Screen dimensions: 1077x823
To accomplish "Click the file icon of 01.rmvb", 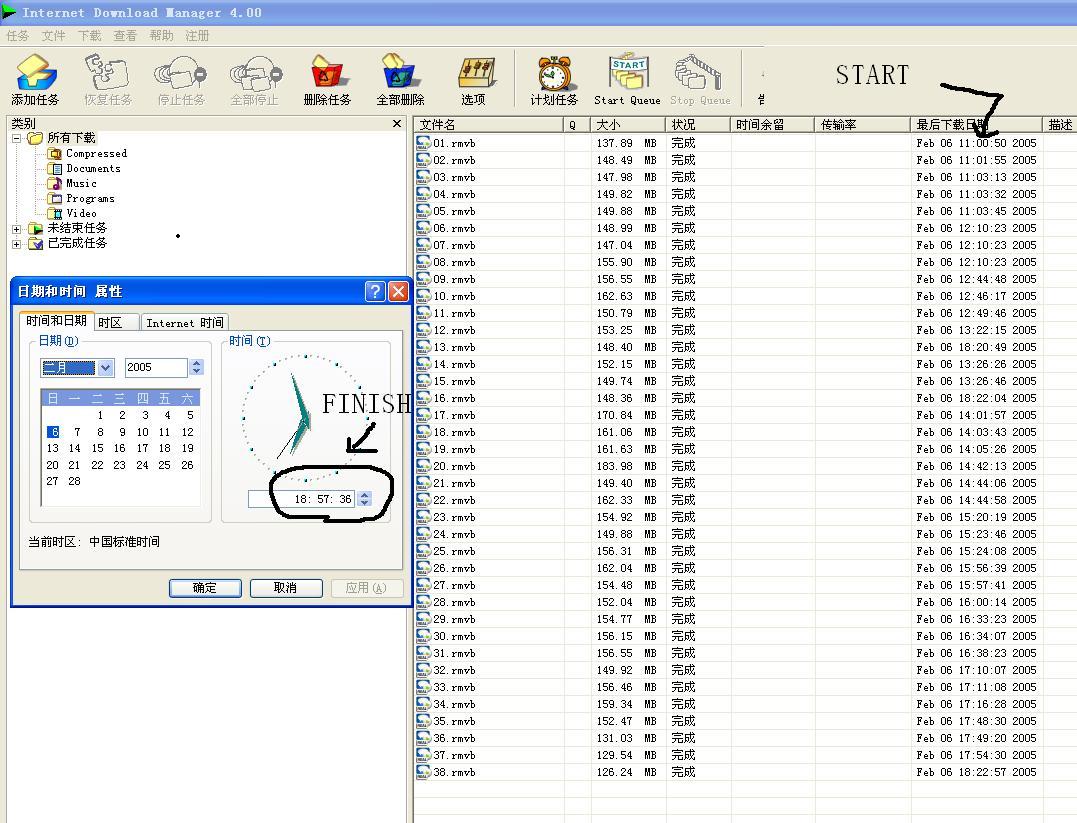I will pyautogui.click(x=423, y=143).
